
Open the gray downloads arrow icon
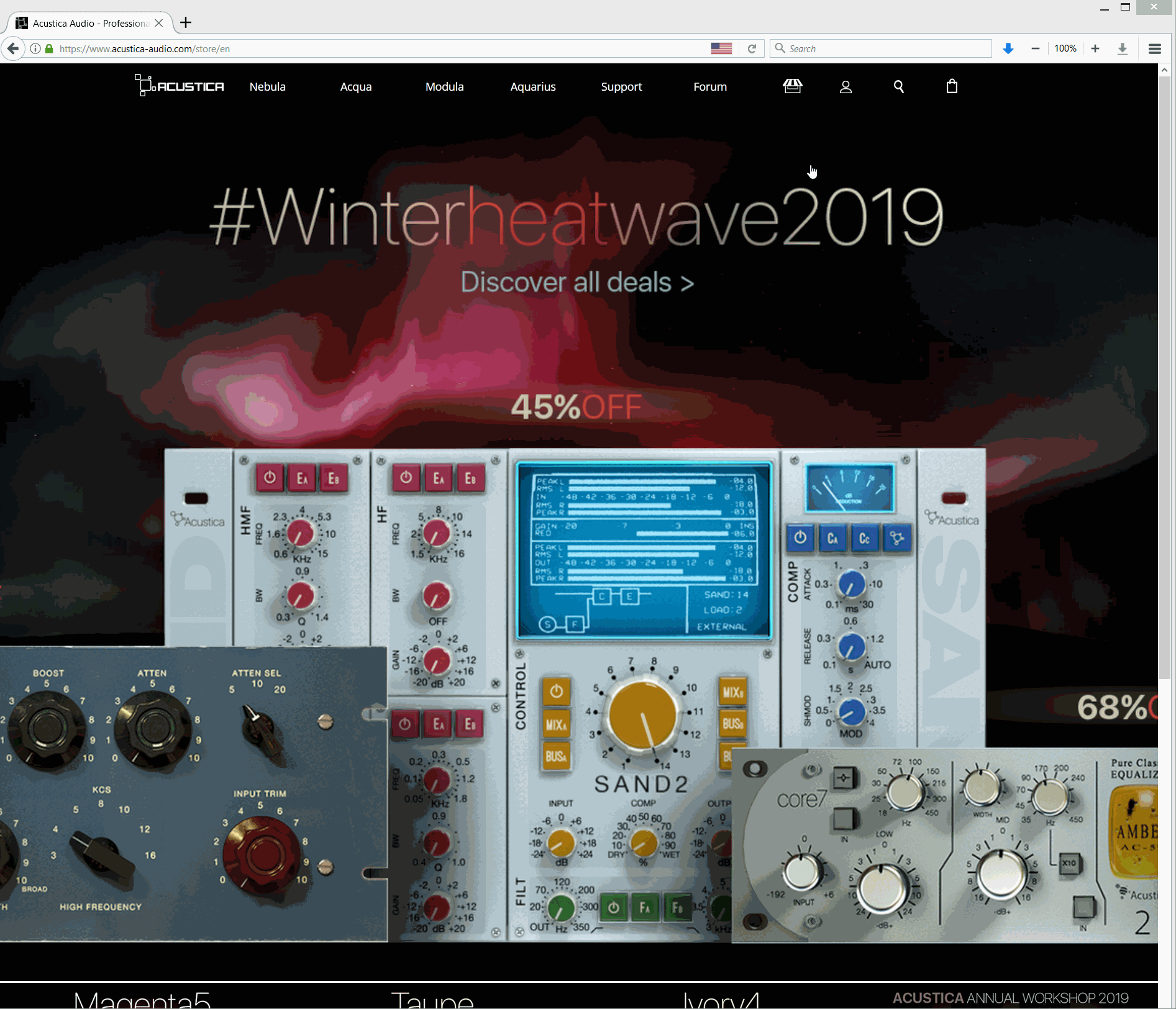[x=1123, y=48]
